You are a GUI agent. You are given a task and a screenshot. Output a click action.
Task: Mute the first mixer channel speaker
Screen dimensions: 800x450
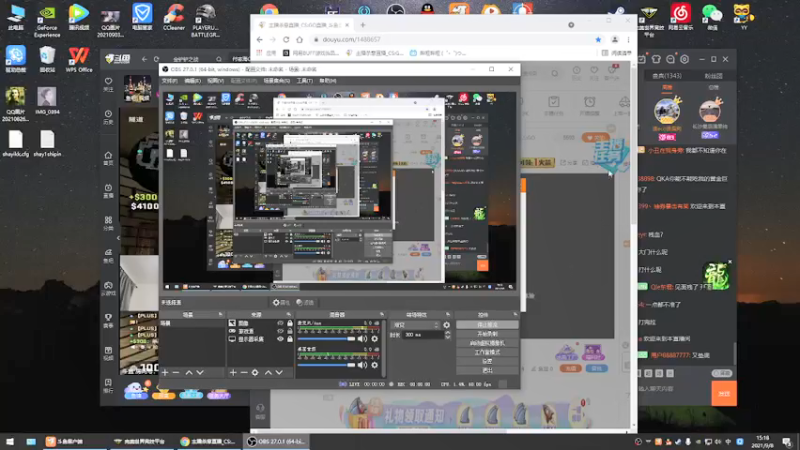point(362,339)
